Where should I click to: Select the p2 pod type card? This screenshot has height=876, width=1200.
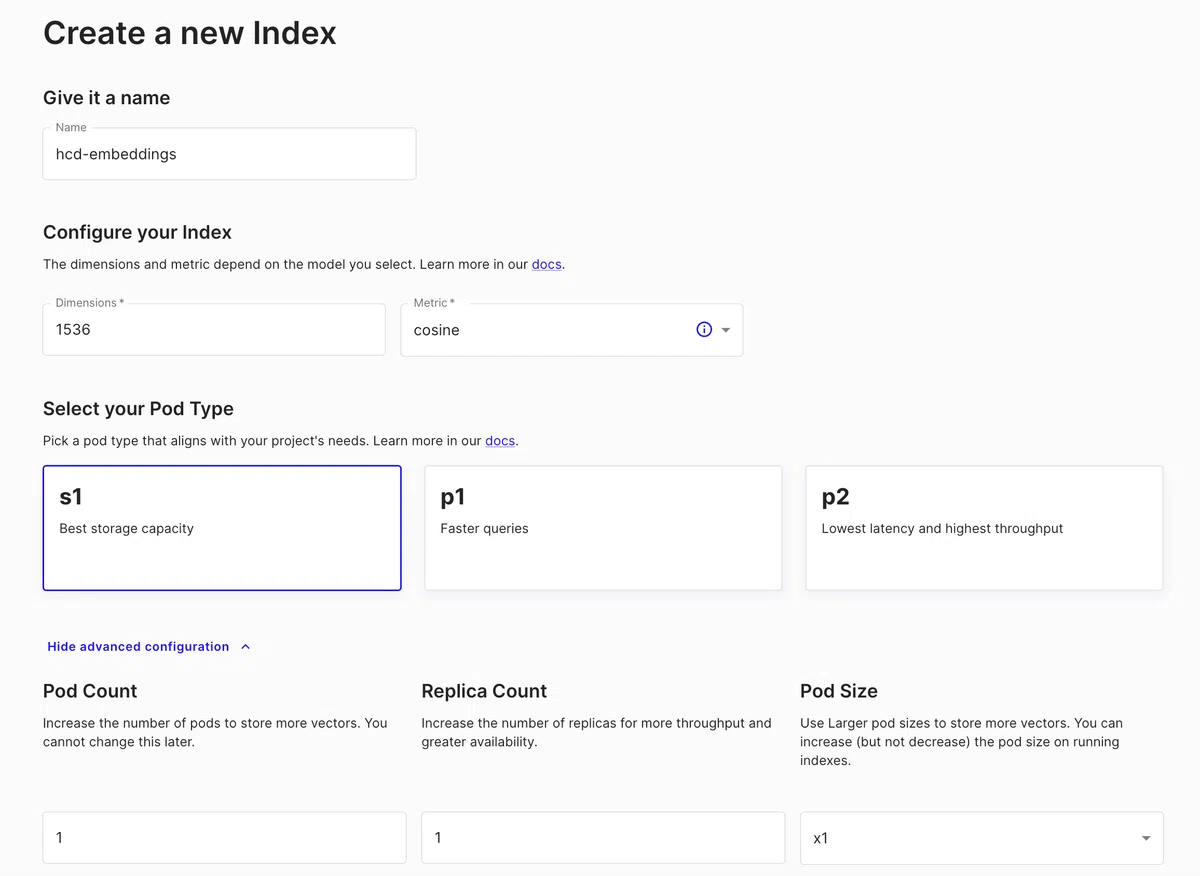(984, 528)
